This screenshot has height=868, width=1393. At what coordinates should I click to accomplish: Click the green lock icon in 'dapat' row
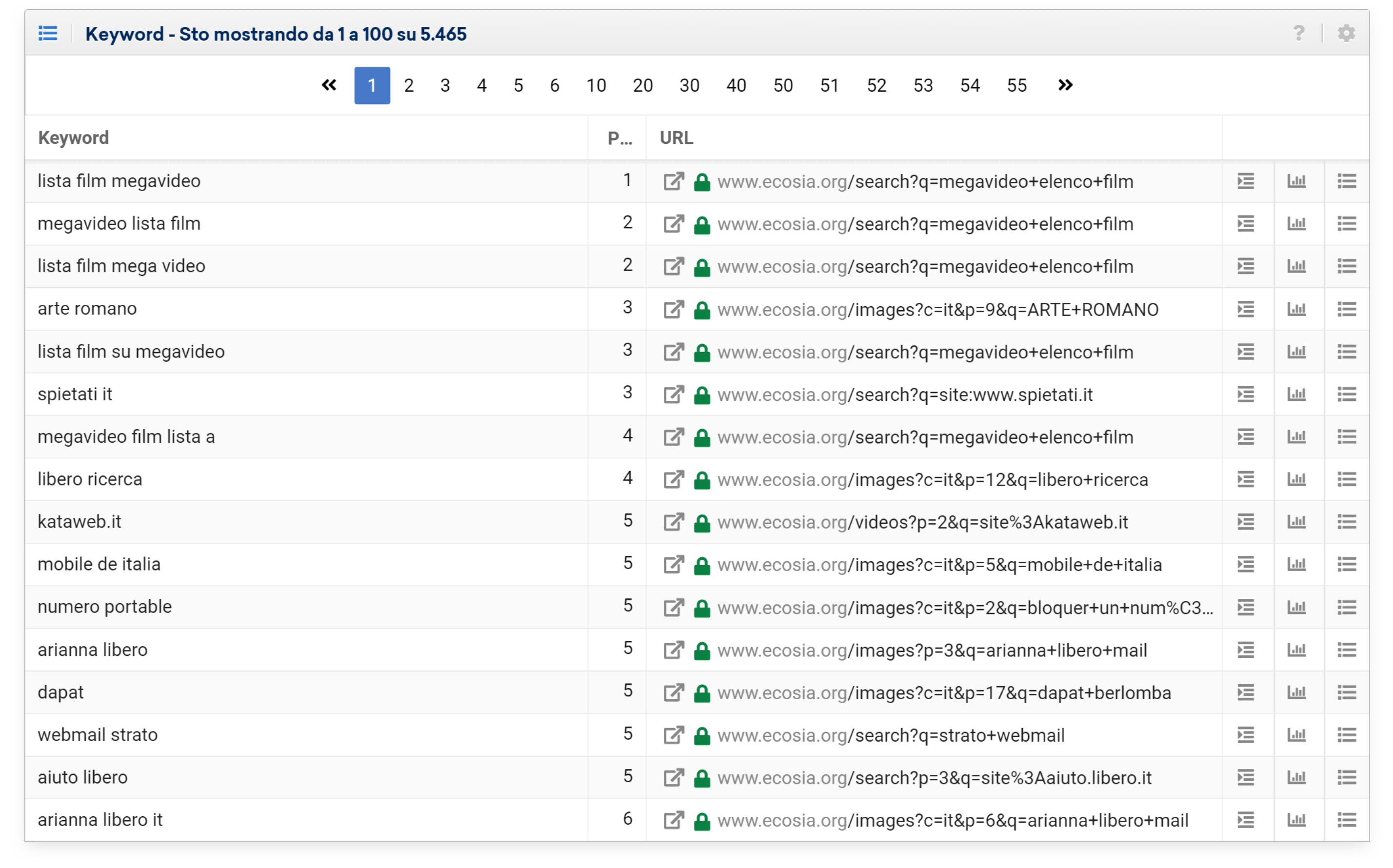click(x=702, y=693)
